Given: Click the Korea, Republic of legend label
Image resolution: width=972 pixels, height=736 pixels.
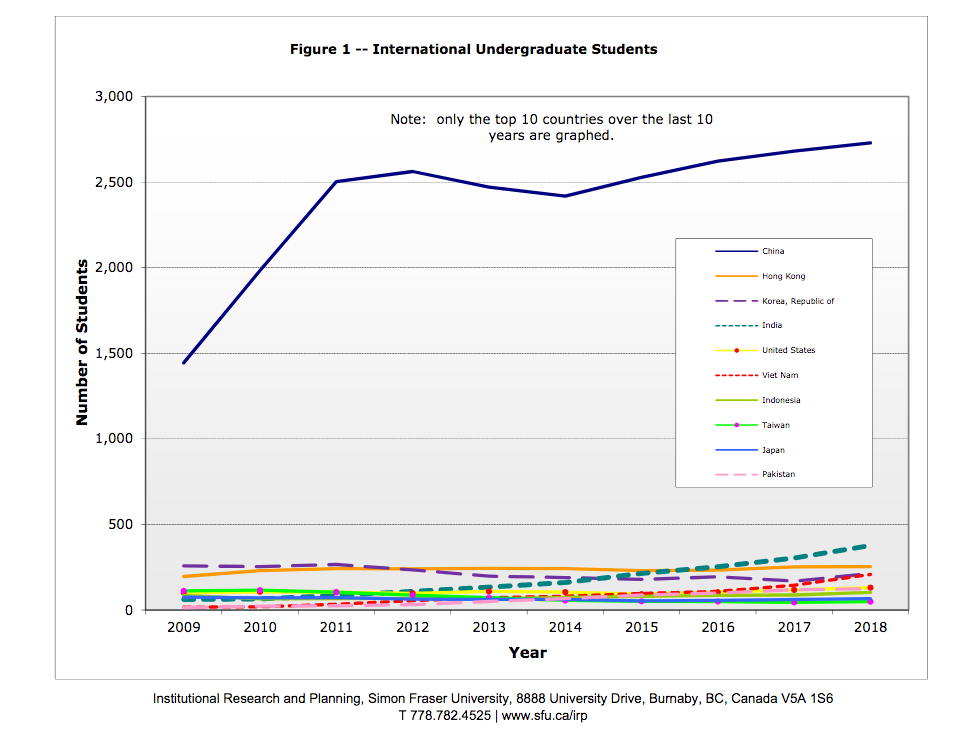Looking at the screenshot, I should coord(797,301).
